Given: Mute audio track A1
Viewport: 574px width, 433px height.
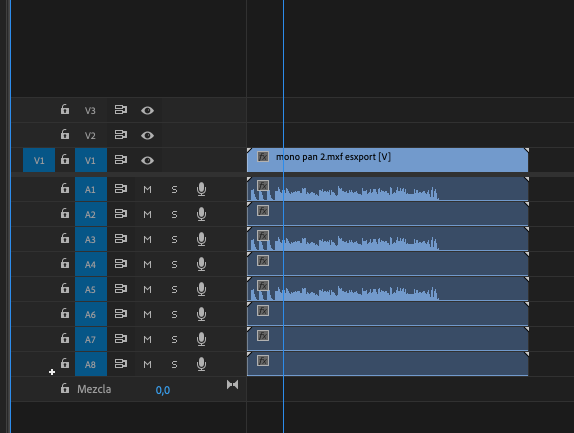Looking at the screenshot, I should [147, 190].
